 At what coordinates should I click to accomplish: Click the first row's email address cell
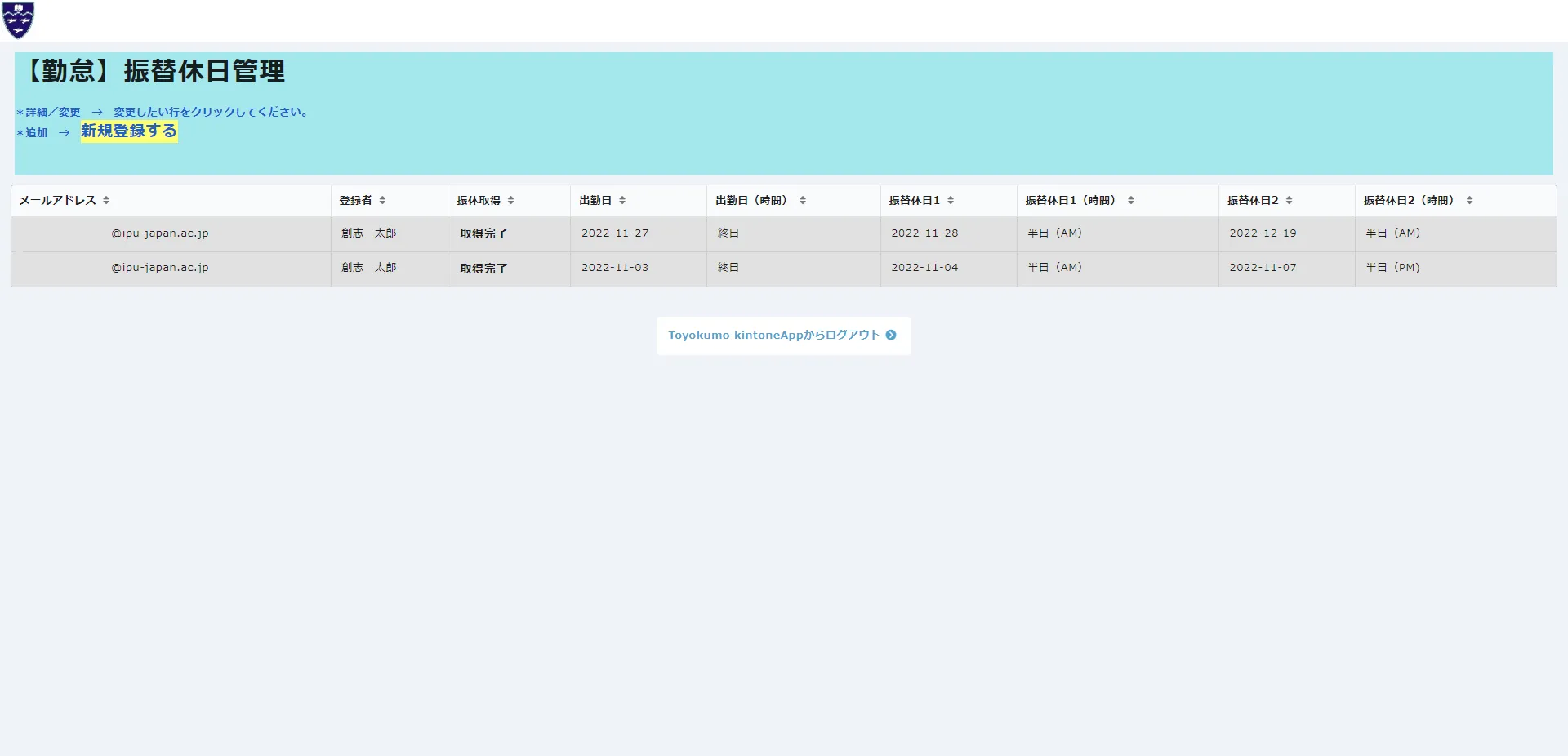point(160,233)
